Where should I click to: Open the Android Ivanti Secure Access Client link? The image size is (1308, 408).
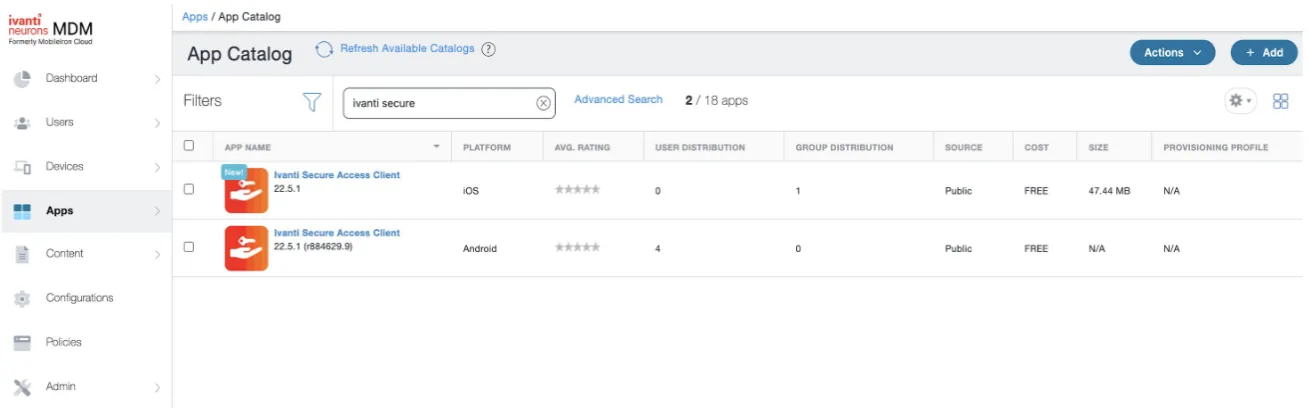[x=337, y=233]
